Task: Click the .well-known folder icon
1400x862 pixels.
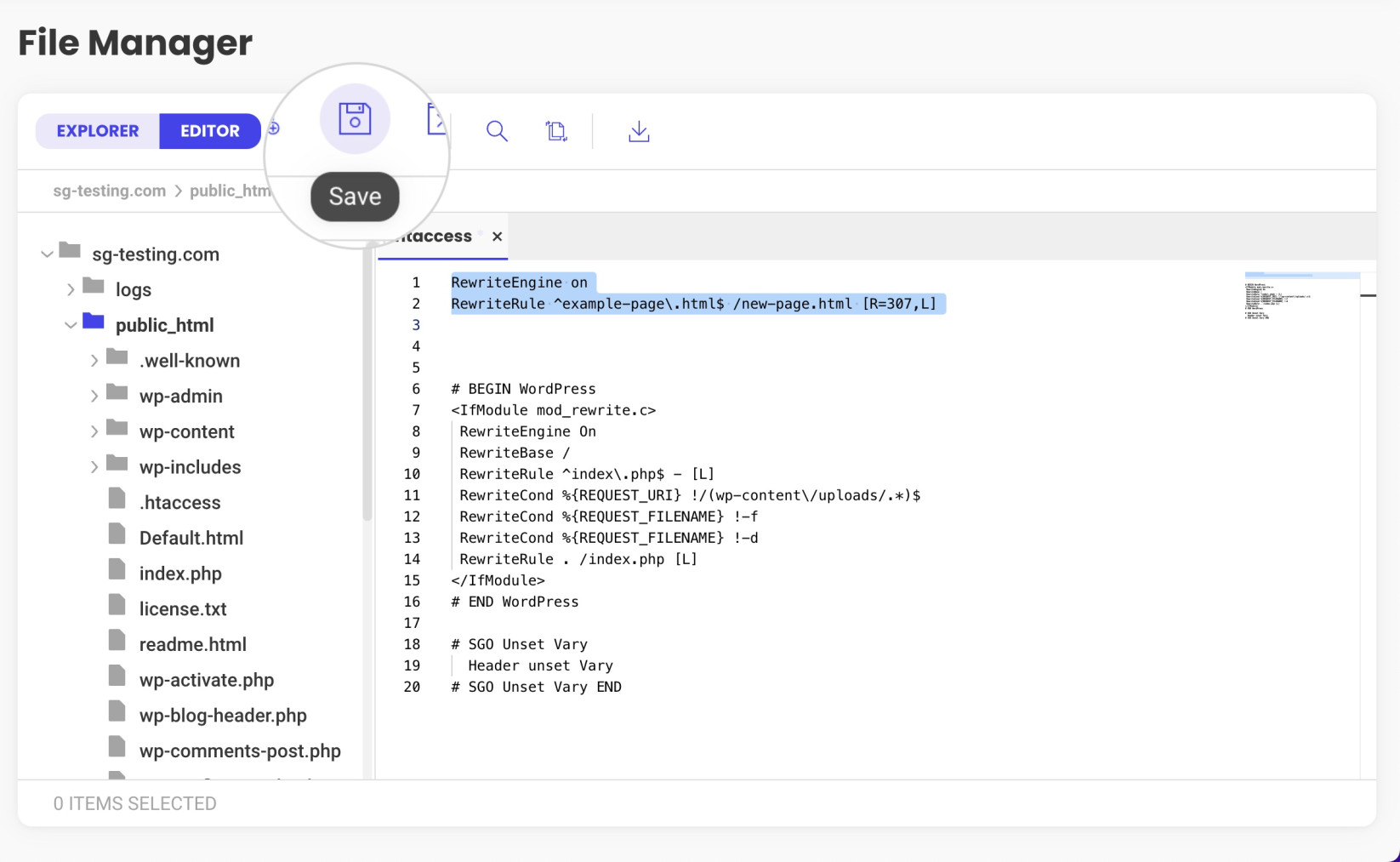Action: [x=117, y=357]
